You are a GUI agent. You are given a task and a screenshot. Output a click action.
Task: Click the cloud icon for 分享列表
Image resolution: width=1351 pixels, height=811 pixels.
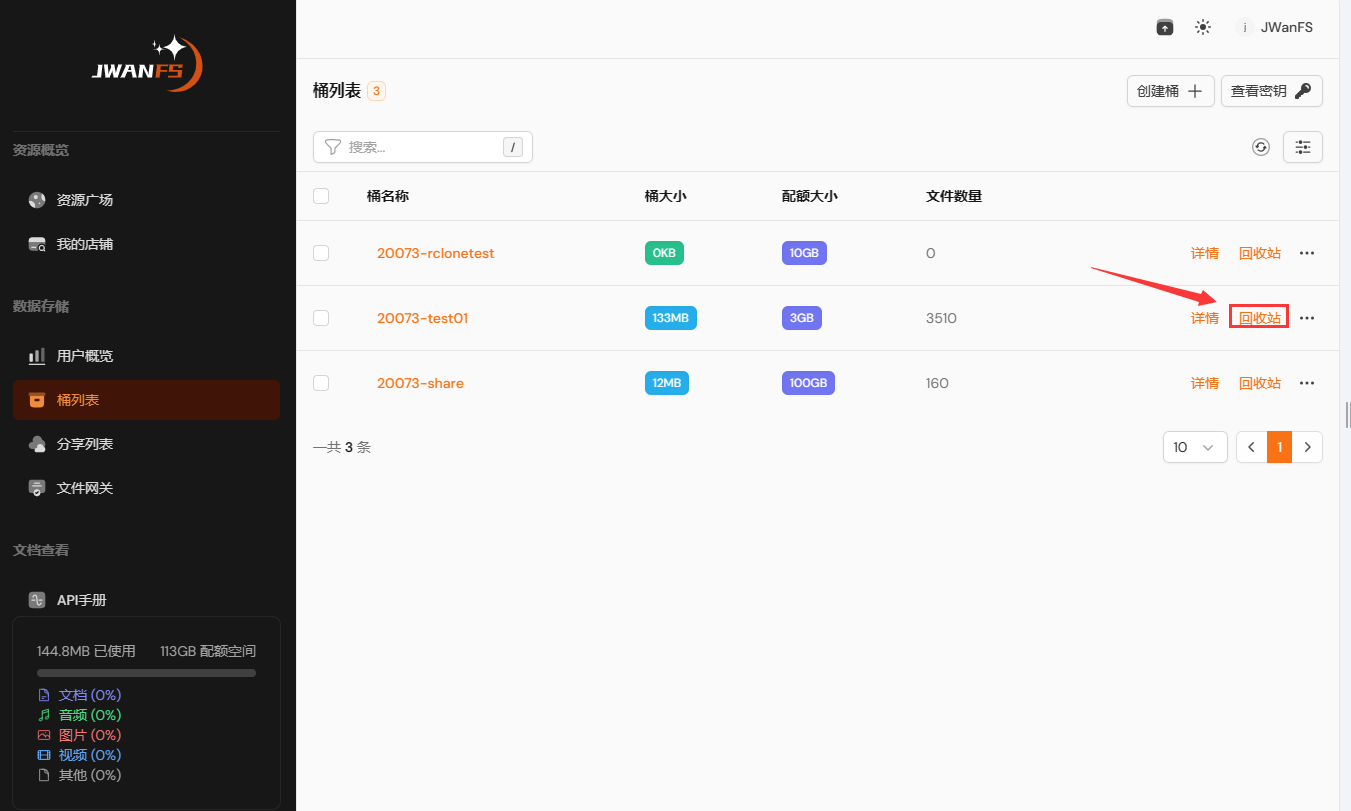[x=37, y=444]
